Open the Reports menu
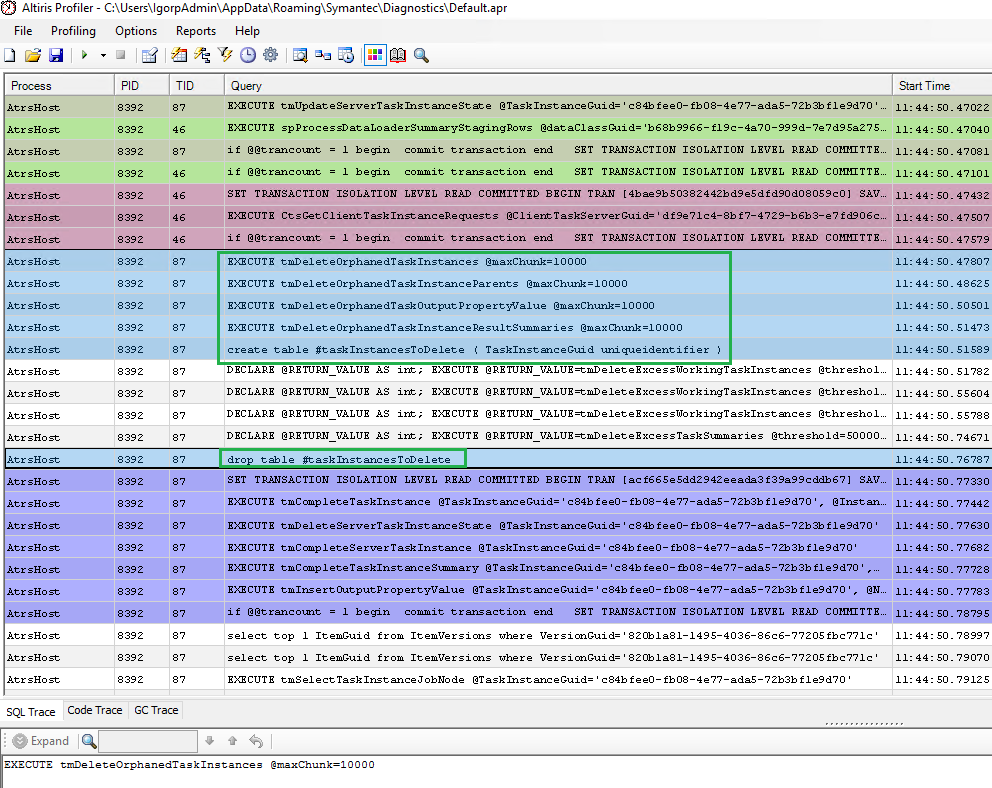 tap(196, 31)
